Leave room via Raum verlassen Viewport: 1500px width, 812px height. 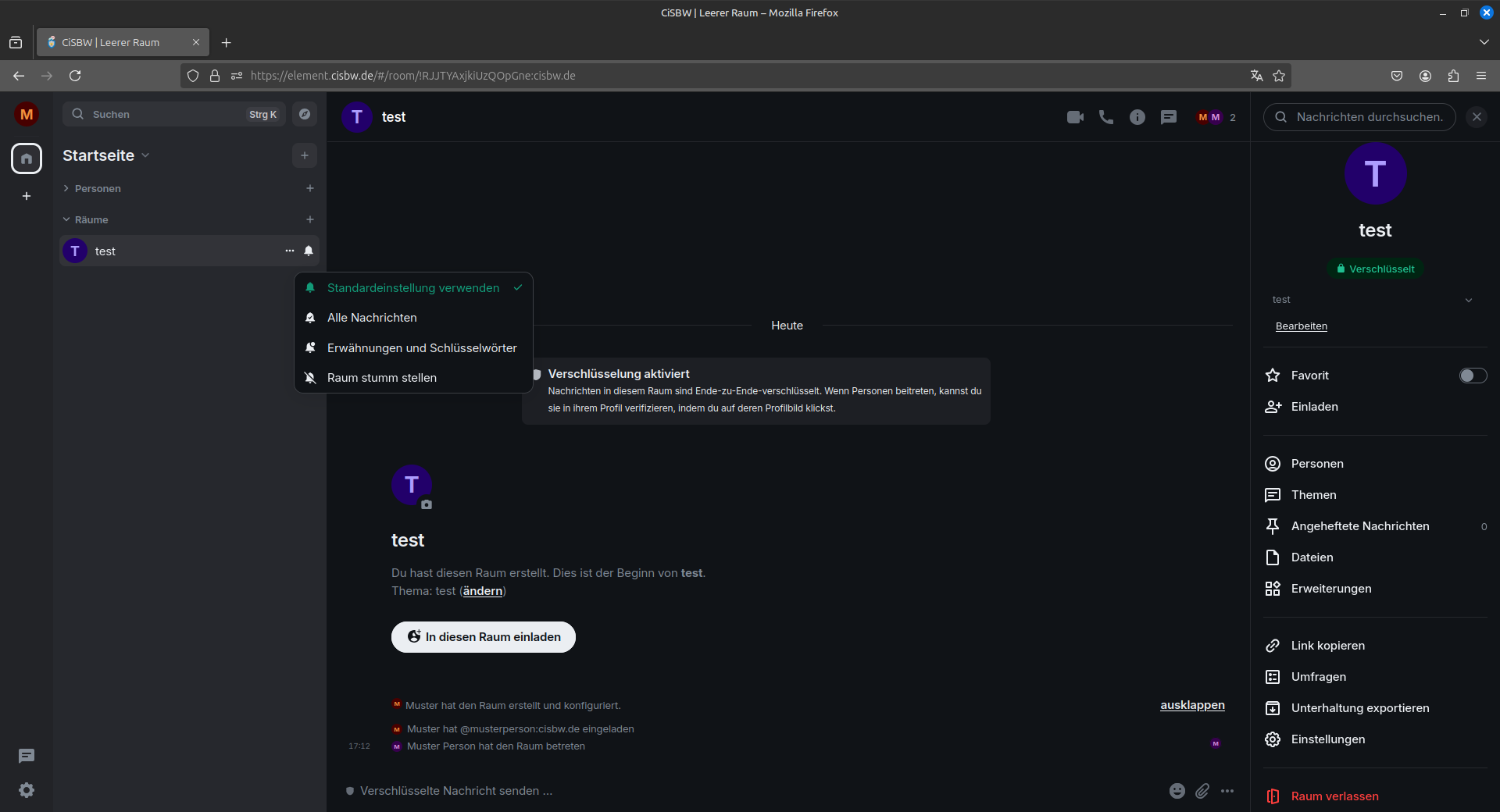[1334, 796]
